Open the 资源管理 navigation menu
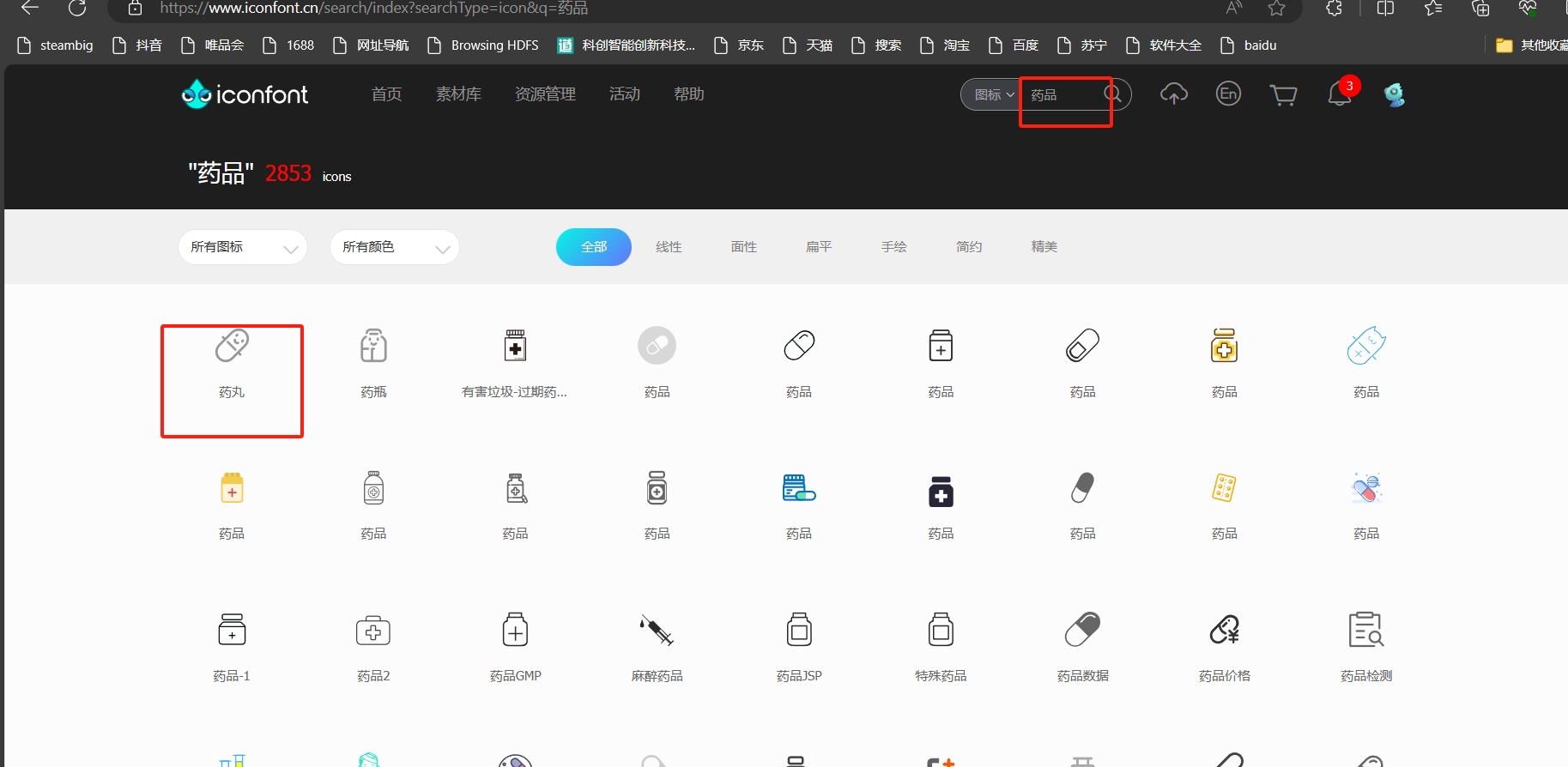This screenshot has height=767, width=1568. click(x=545, y=94)
